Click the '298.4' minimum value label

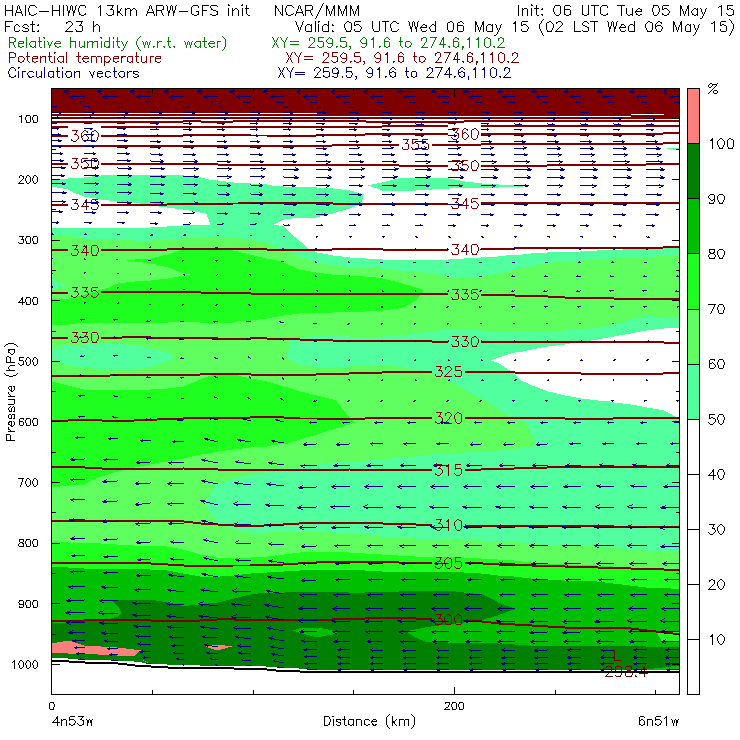click(626, 672)
